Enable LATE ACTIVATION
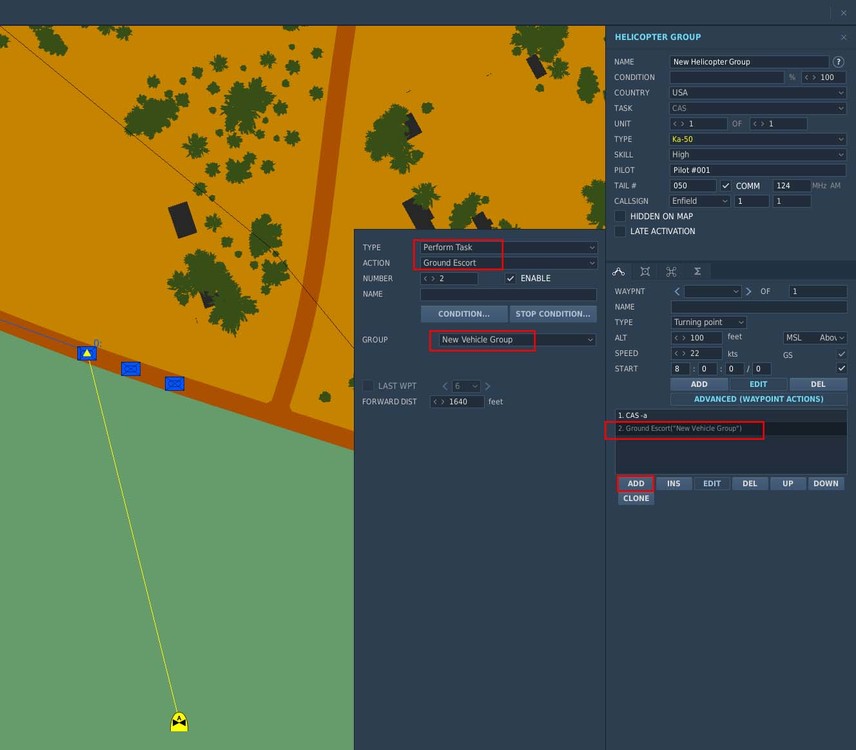The image size is (856, 750). click(x=620, y=231)
